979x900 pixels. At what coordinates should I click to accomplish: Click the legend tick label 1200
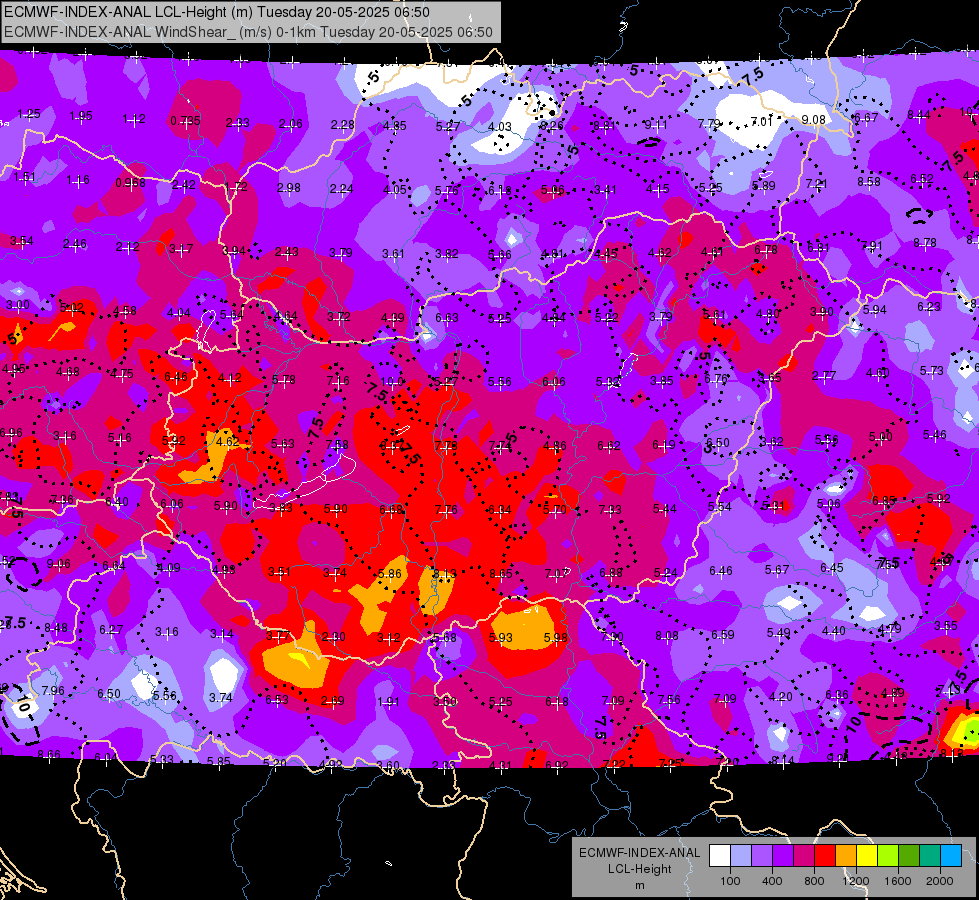tap(855, 881)
